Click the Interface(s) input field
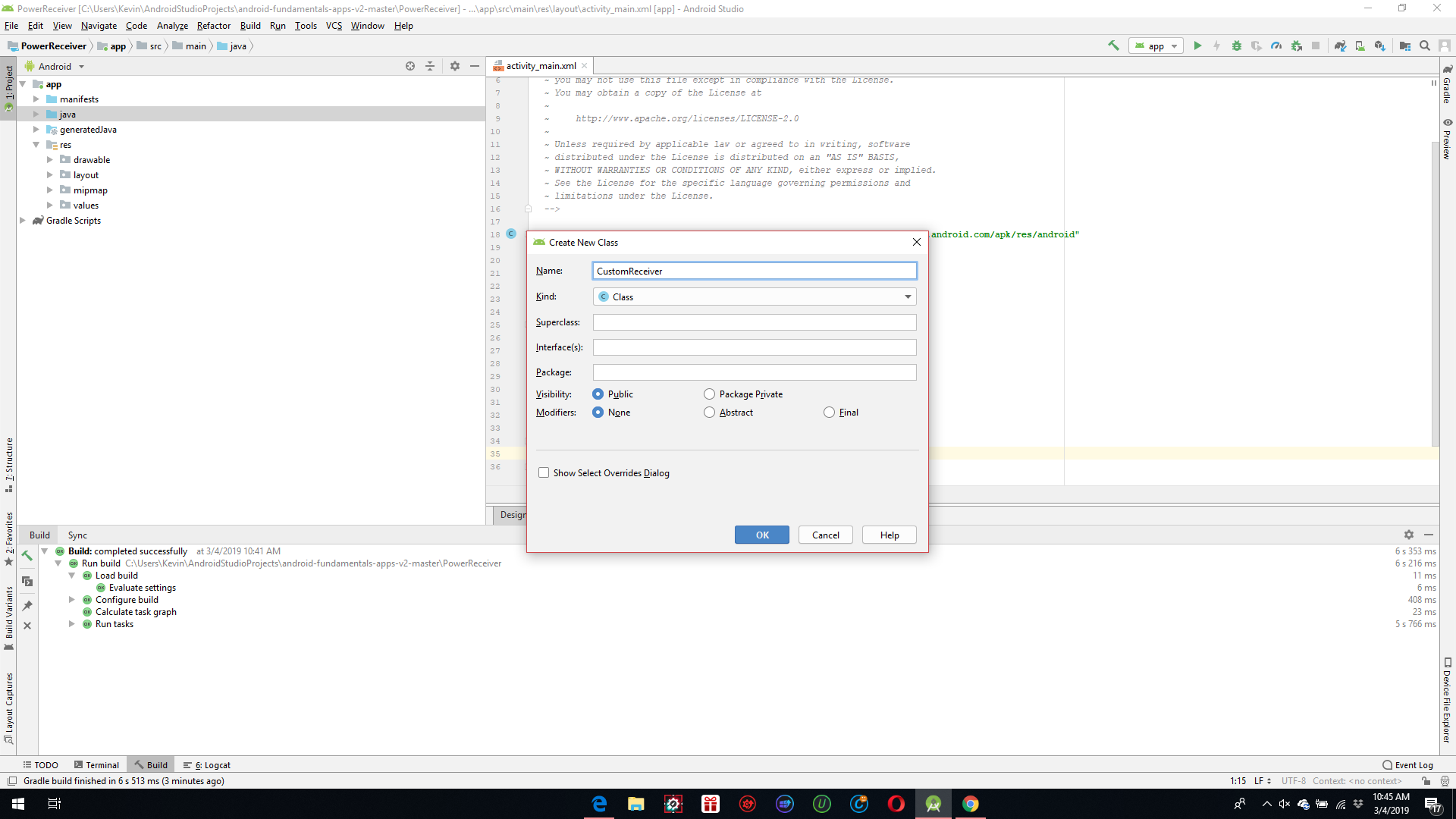The height and width of the screenshot is (819, 1456). (755, 347)
